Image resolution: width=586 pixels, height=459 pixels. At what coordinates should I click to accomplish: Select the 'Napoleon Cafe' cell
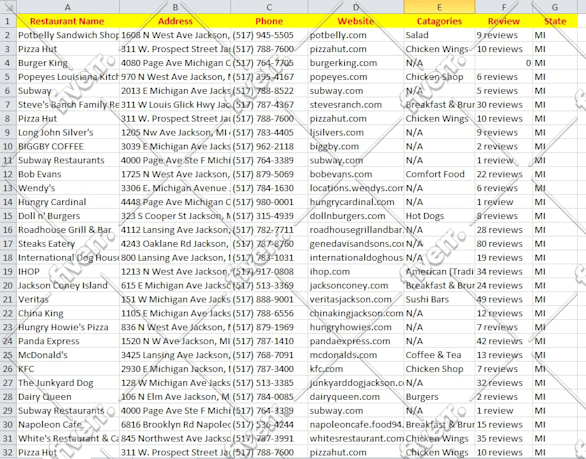68,425
